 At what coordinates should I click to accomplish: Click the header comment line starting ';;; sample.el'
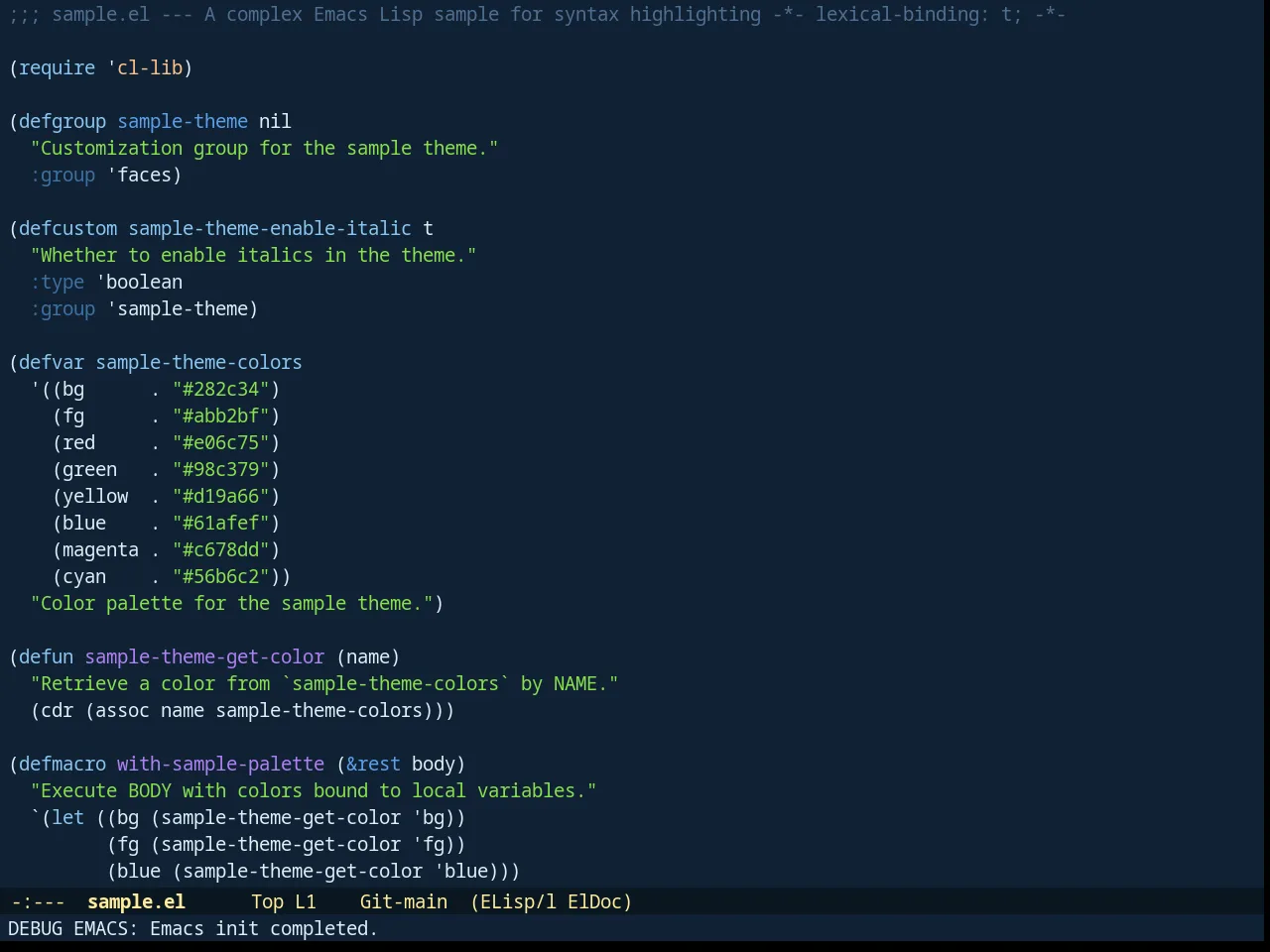[x=537, y=14]
